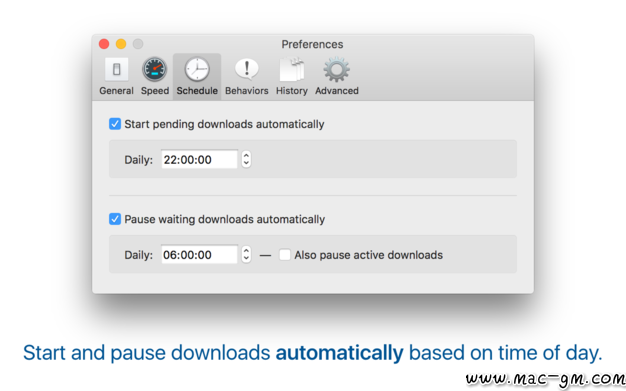Click the Preferences window title
The width and height of the screenshot is (626, 391).
point(312,44)
